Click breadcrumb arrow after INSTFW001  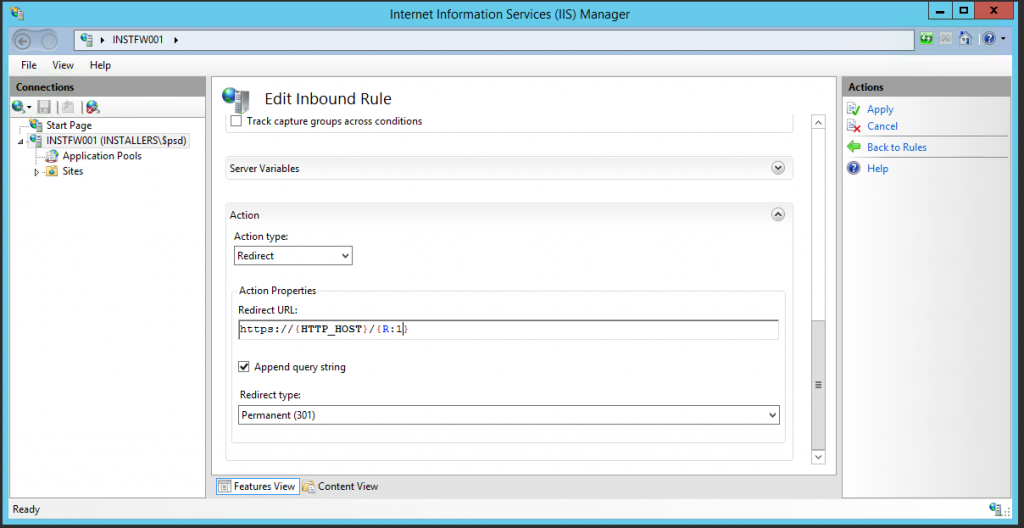point(176,40)
